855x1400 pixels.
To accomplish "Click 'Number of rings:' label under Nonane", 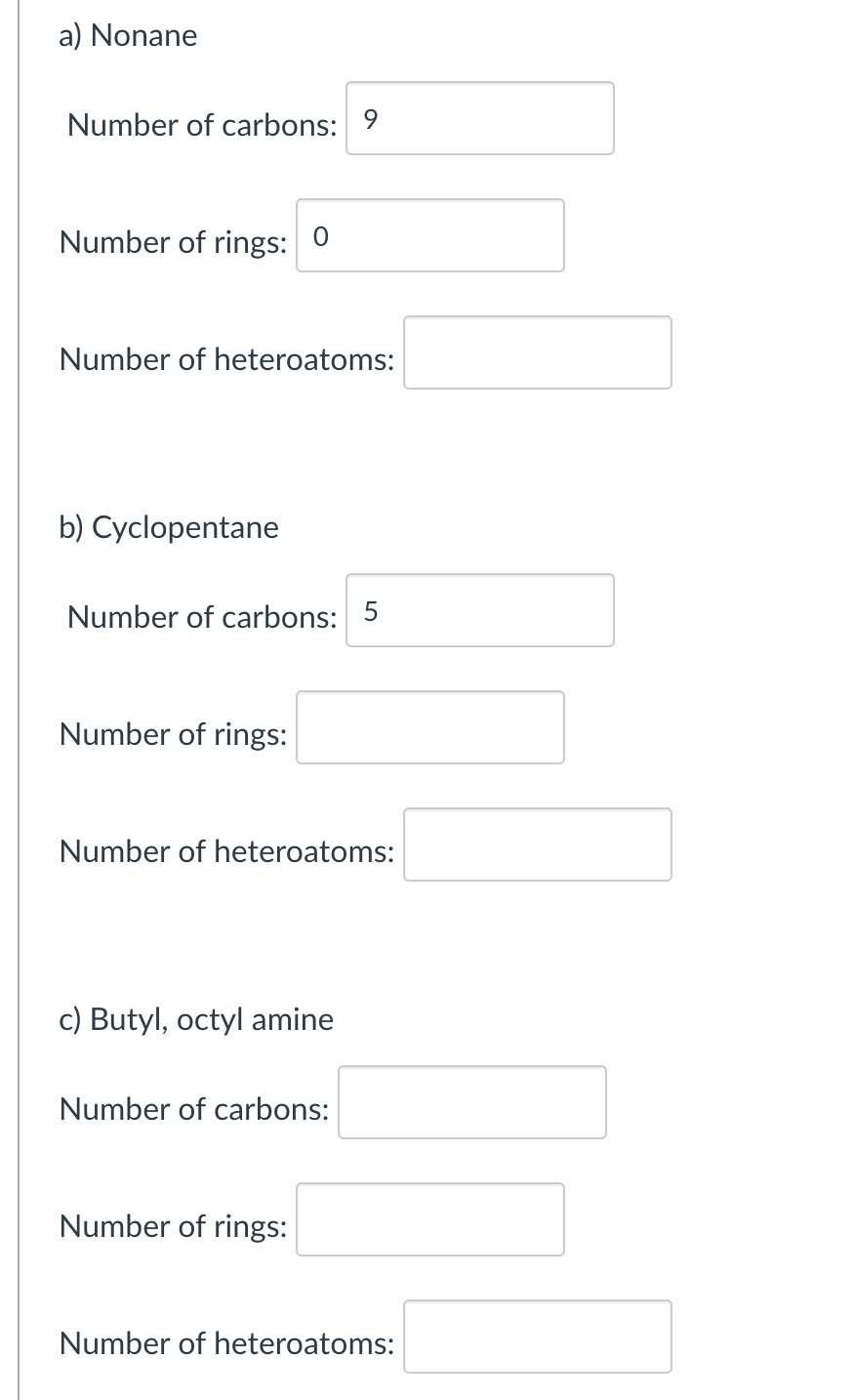I will coord(174,243).
